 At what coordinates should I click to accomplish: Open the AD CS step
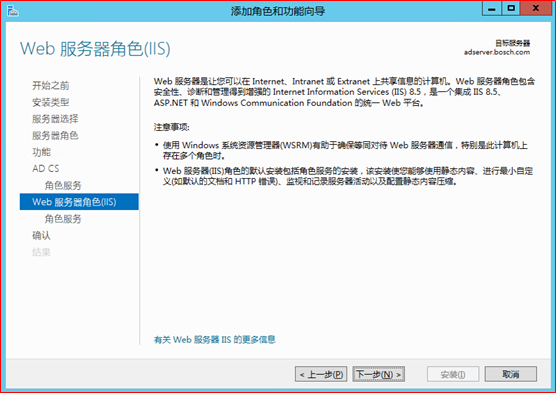pos(46,168)
